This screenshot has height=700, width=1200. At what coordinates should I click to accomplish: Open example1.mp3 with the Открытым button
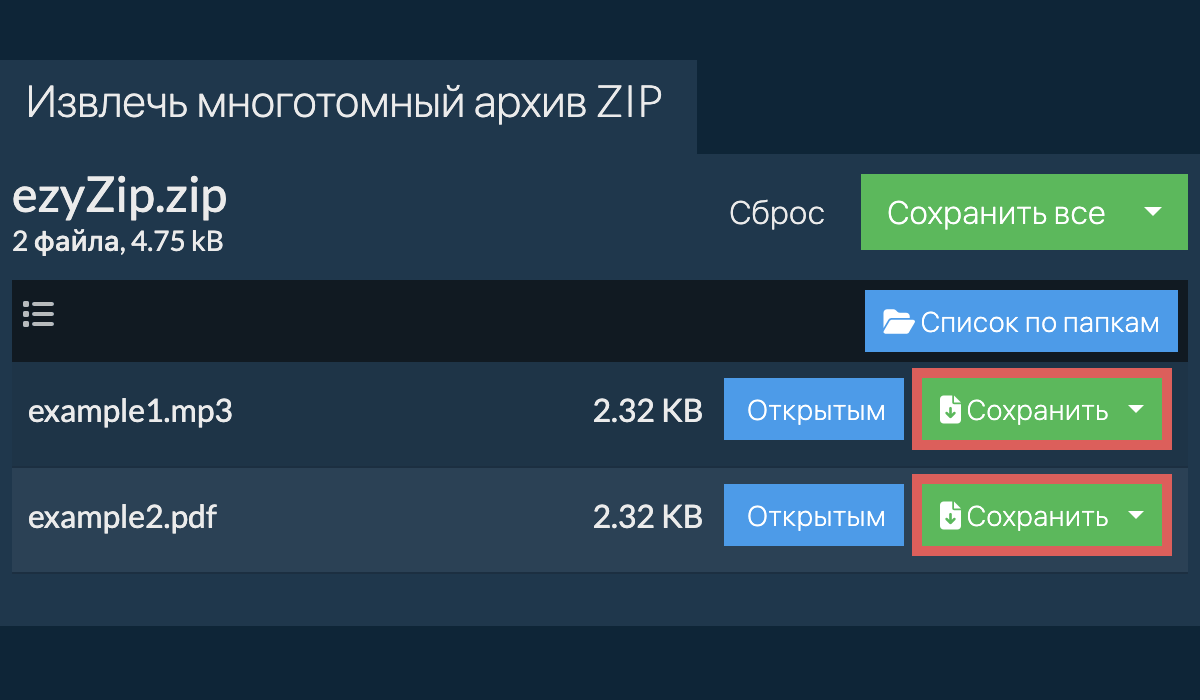click(x=816, y=410)
